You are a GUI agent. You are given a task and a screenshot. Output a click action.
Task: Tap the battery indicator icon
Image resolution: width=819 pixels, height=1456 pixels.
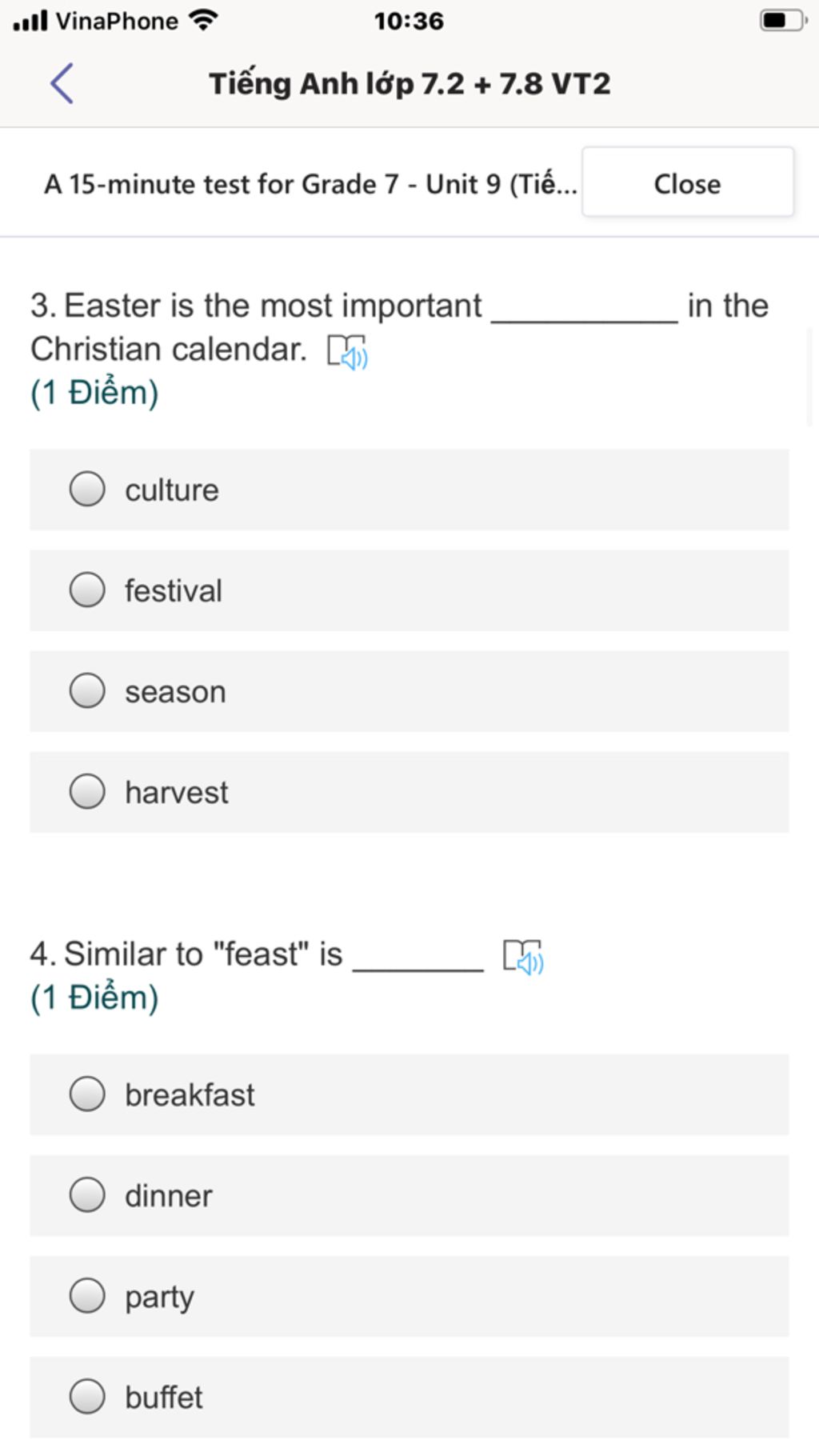782,20
